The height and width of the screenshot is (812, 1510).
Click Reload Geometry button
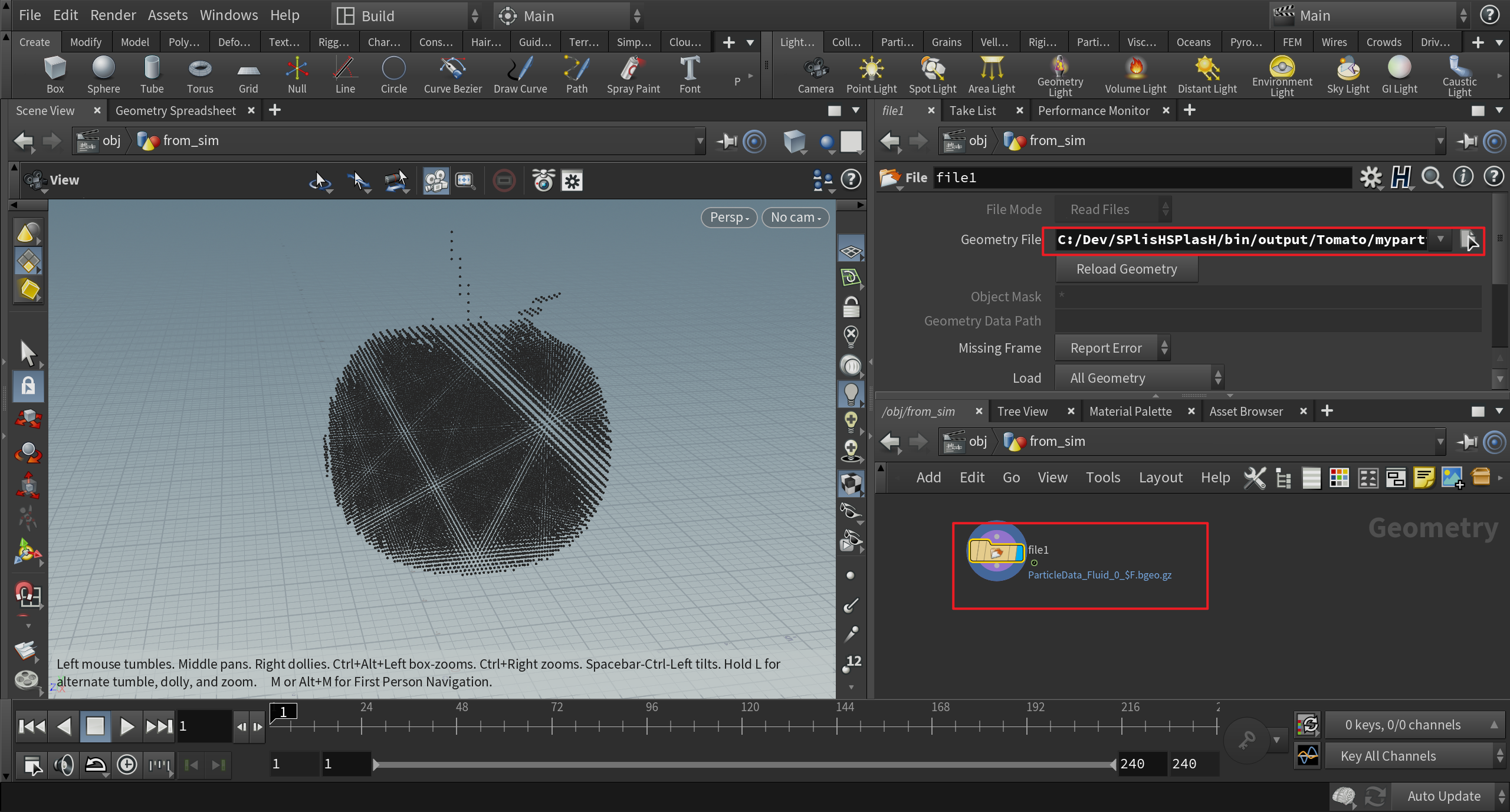point(1127,268)
